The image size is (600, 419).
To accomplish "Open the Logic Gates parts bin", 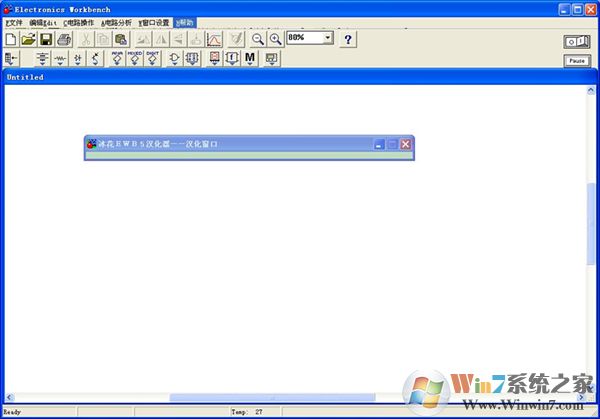I will pyautogui.click(x=174, y=59).
